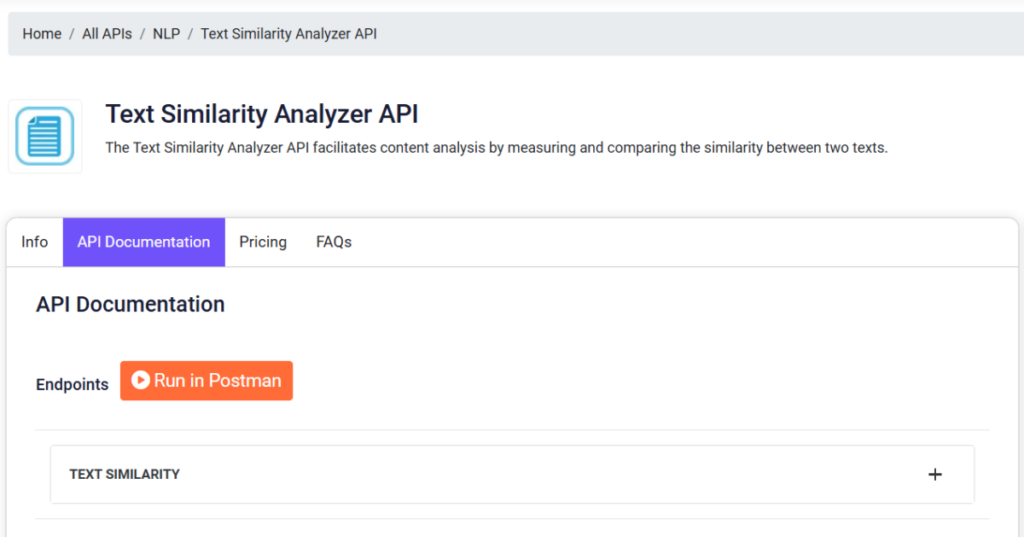The height and width of the screenshot is (537, 1024).
Task: Navigate to All APIs breadcrumb link
Action: click(x=107, y=34)
